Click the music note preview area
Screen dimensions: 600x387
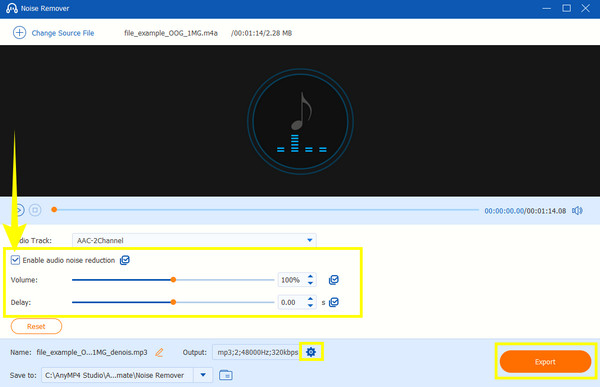[x=300, y=121]
